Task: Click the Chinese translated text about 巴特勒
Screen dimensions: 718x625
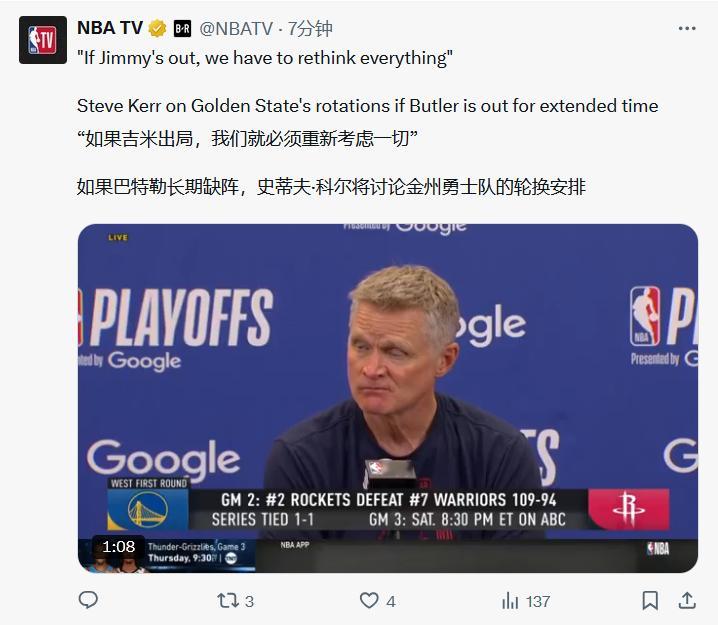Action: 331,187
